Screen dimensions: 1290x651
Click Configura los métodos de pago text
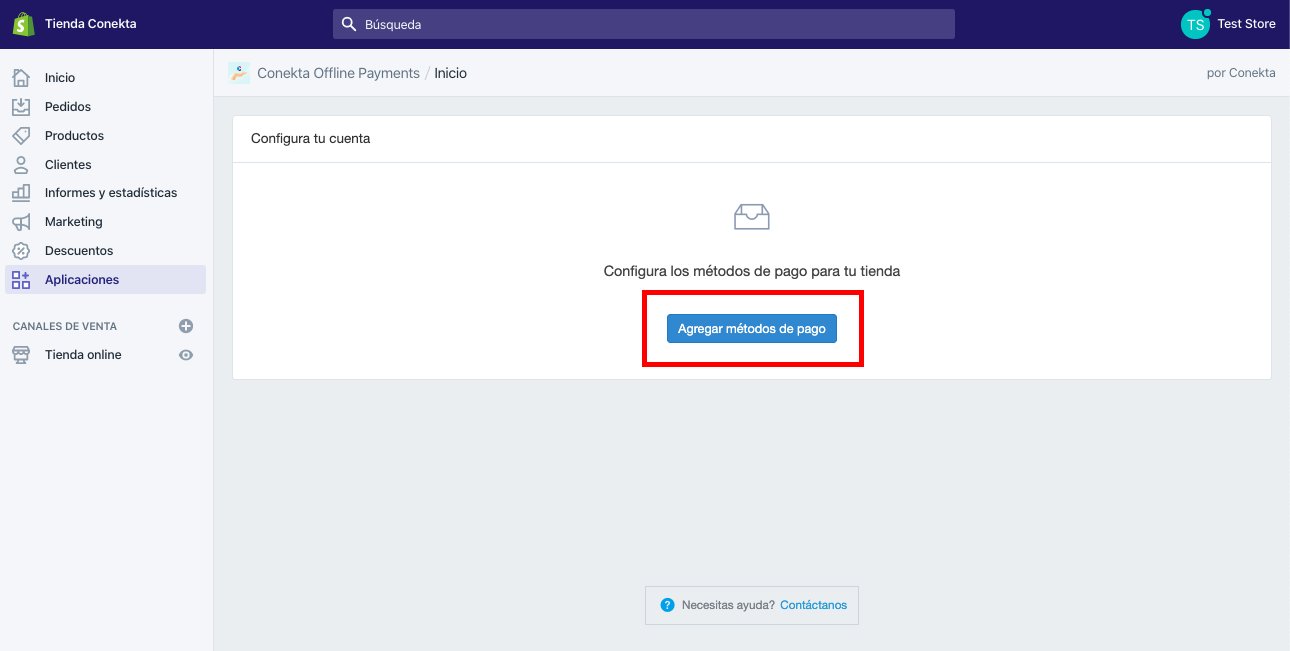[752, 271]
